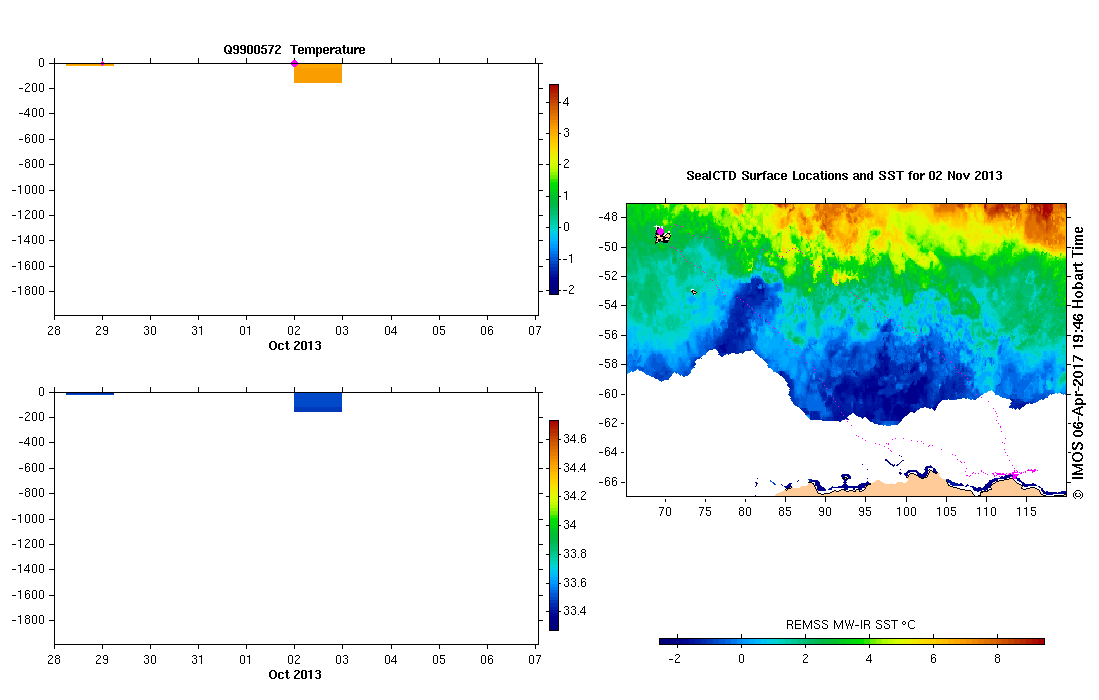This screenshot has height=700, width=1099.
Task: Click the thin blue salinity strip at date 29
Action: pos(90,393)
